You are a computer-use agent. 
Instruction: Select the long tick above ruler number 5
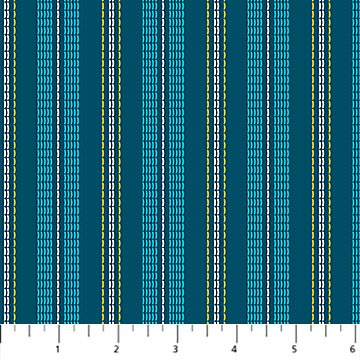tap(296, 333)
